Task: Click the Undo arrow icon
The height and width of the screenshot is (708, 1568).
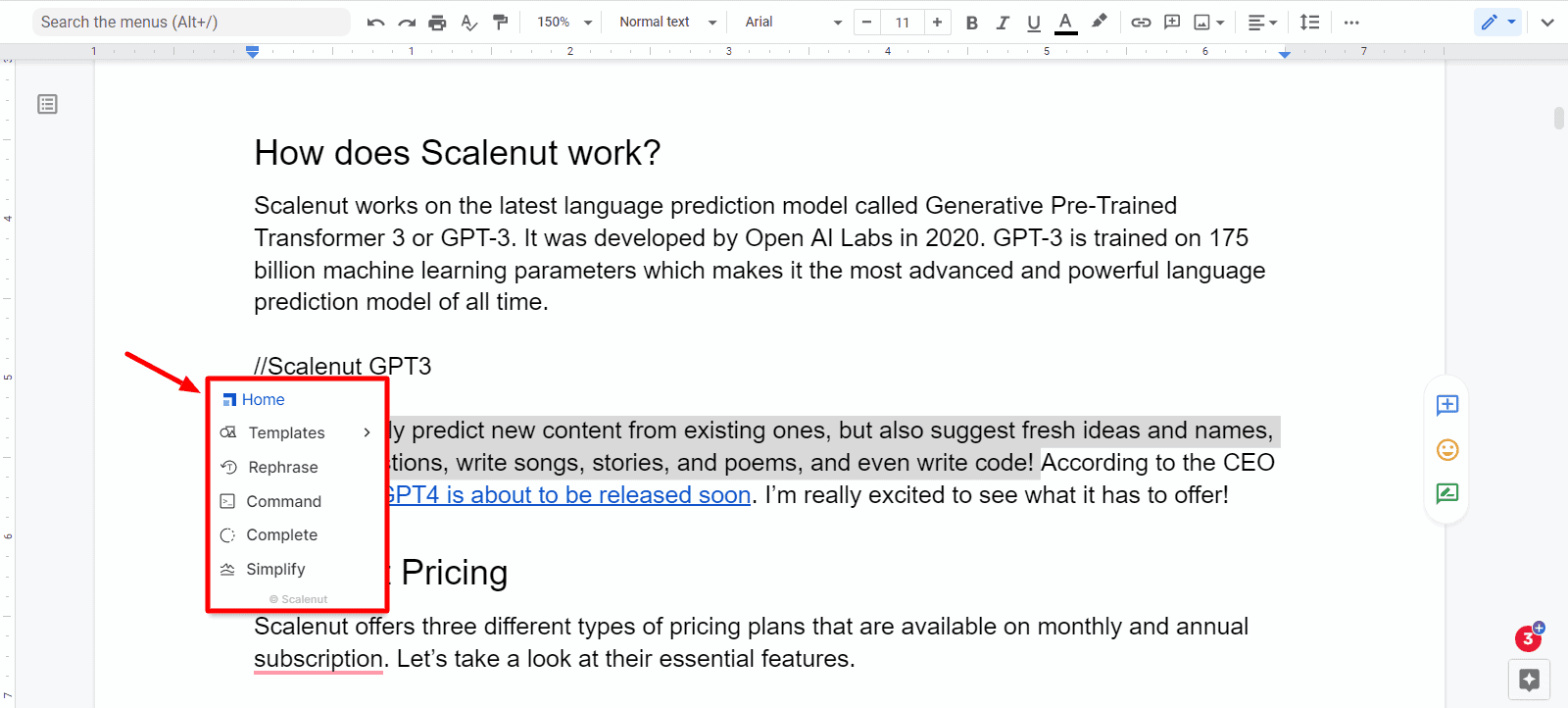Action: 375,23
